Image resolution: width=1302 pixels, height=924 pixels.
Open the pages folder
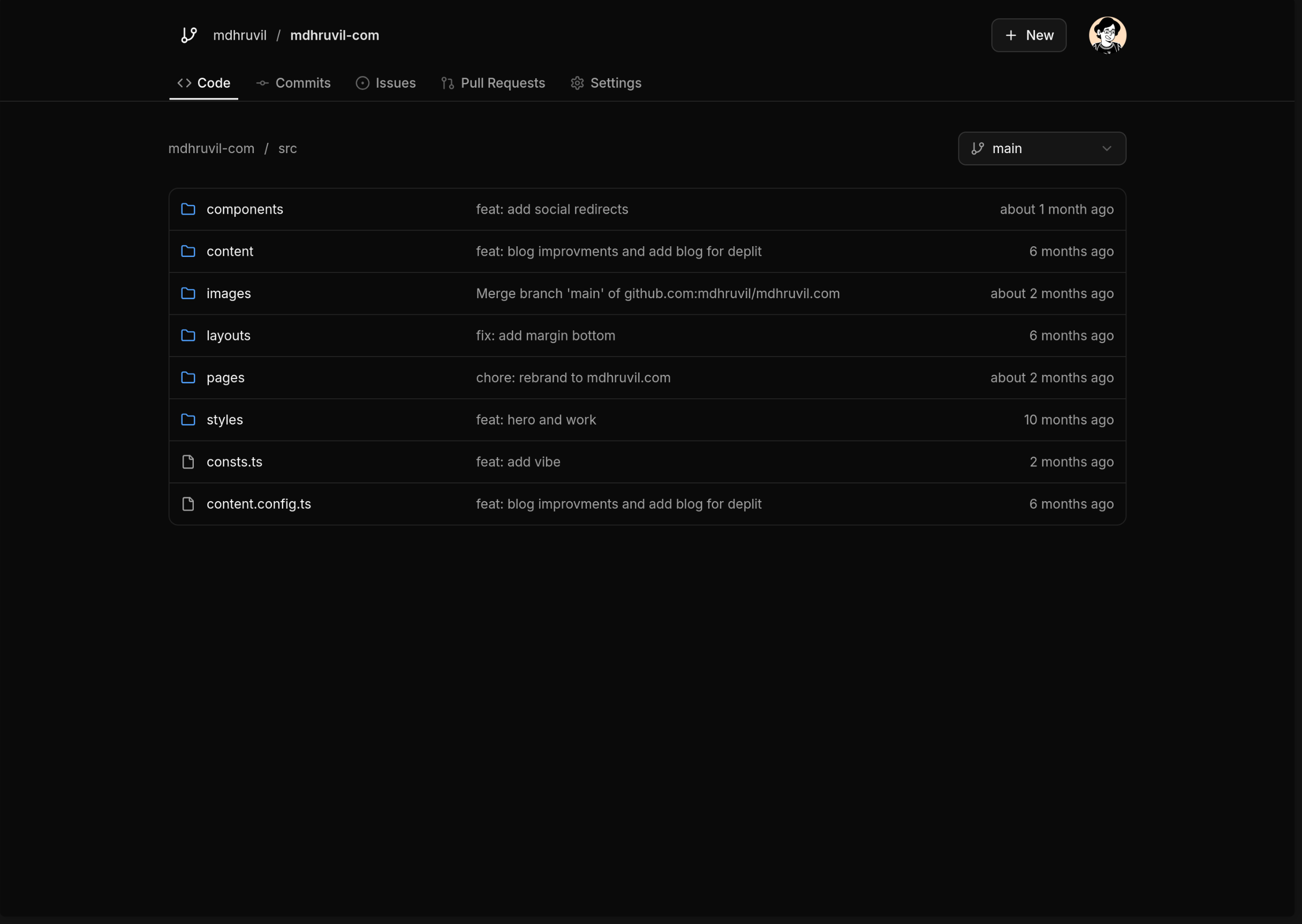(225, 378)
